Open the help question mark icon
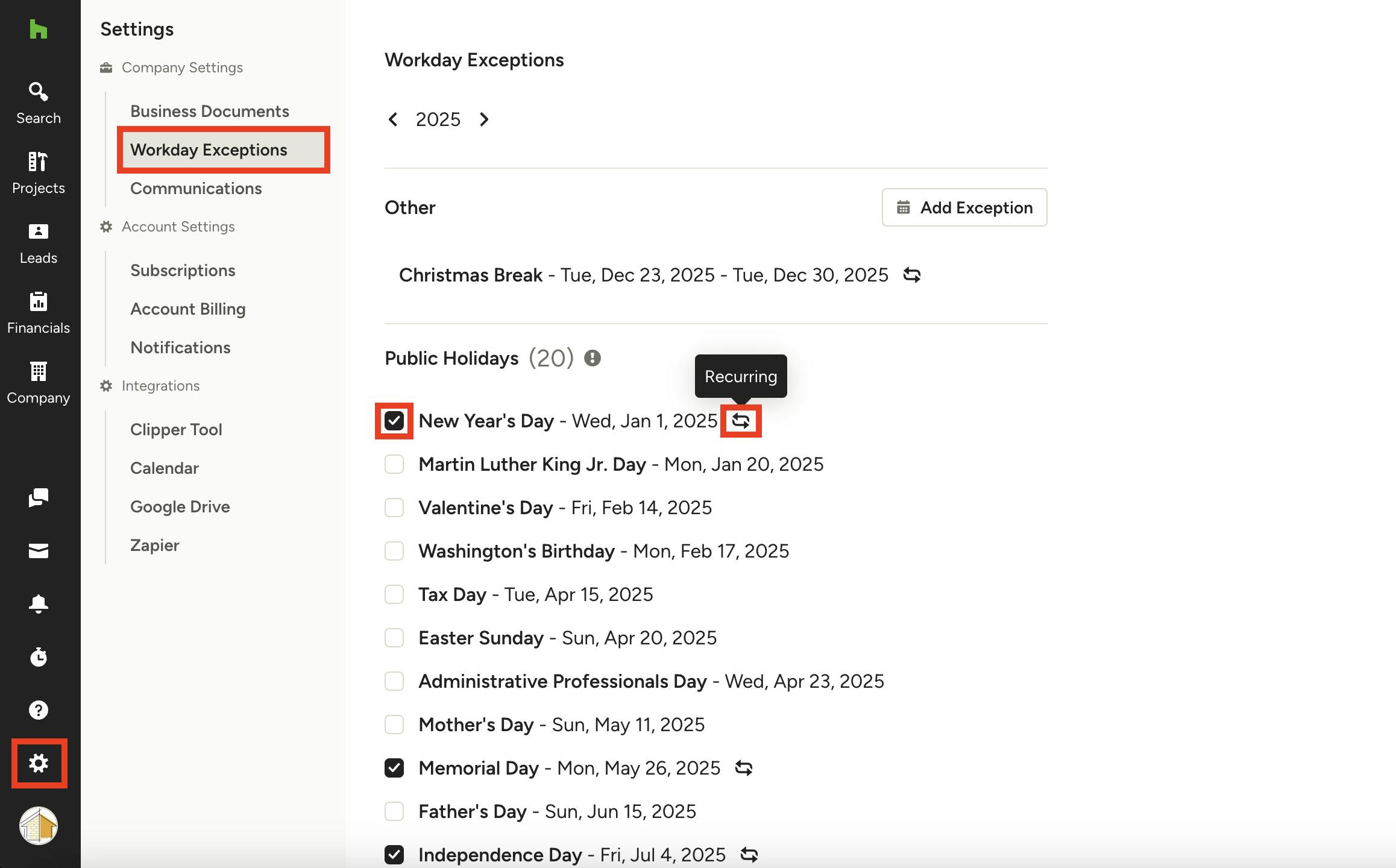 [x=38, y=709]
